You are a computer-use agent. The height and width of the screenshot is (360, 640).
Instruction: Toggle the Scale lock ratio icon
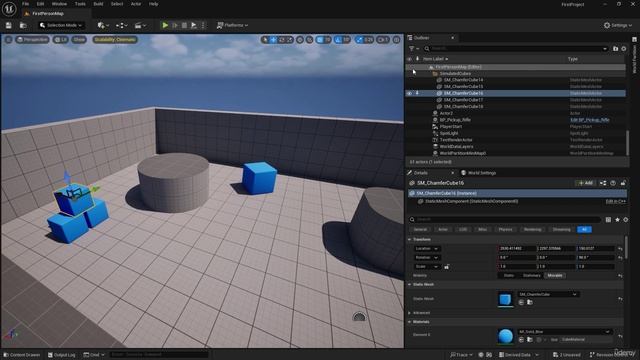(x=447, y=267)
